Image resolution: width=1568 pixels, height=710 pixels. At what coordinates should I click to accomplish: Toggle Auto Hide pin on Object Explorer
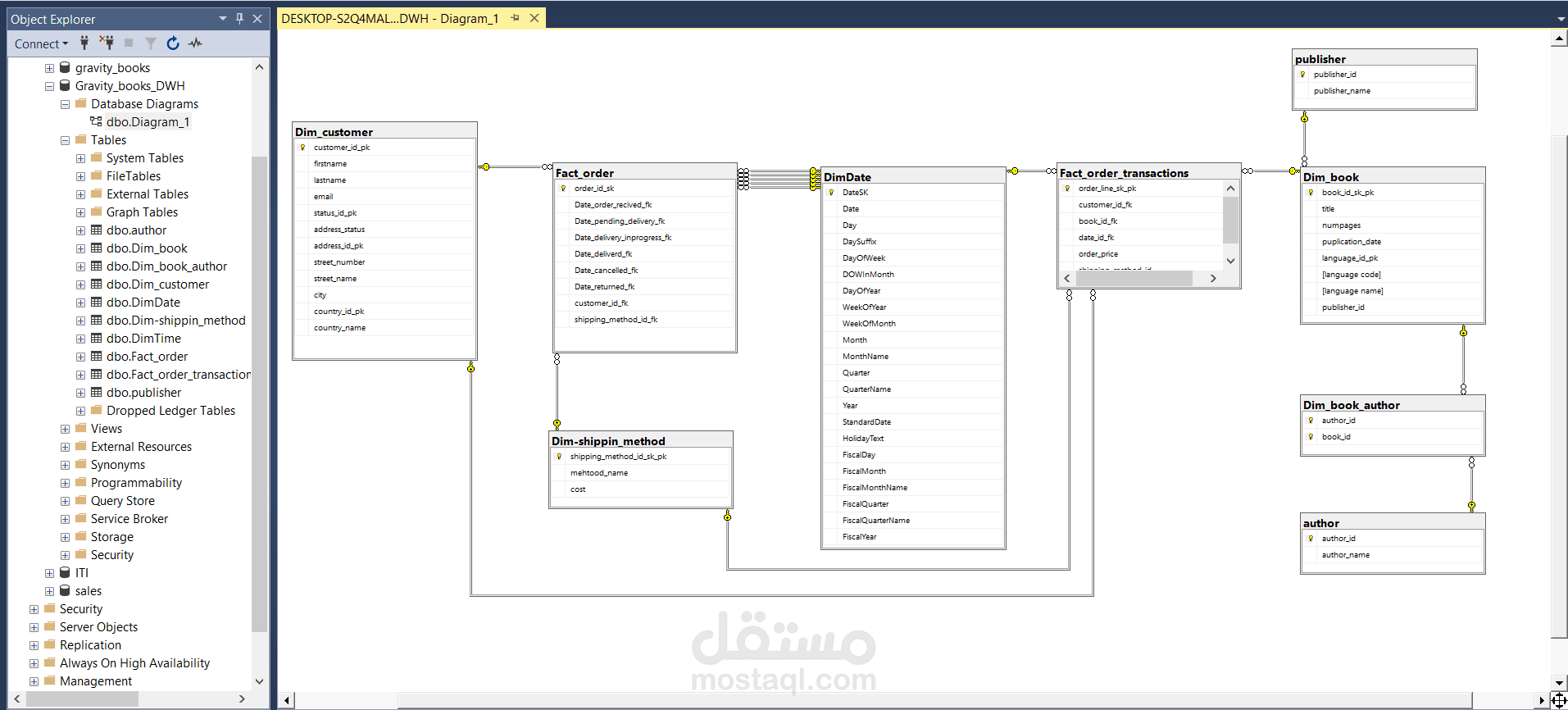pos(240,18)
